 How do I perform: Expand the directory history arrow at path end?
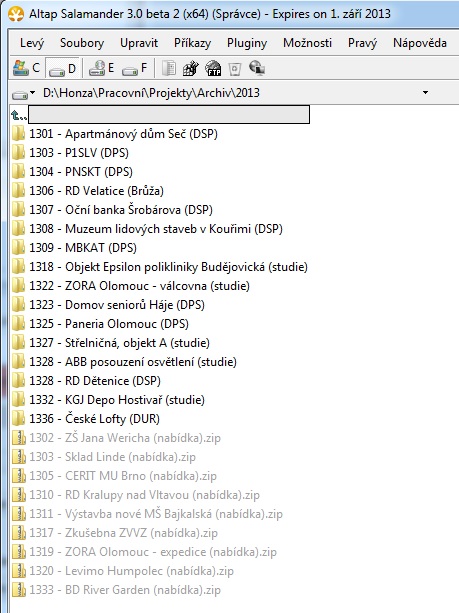click(x=425, y=93)
